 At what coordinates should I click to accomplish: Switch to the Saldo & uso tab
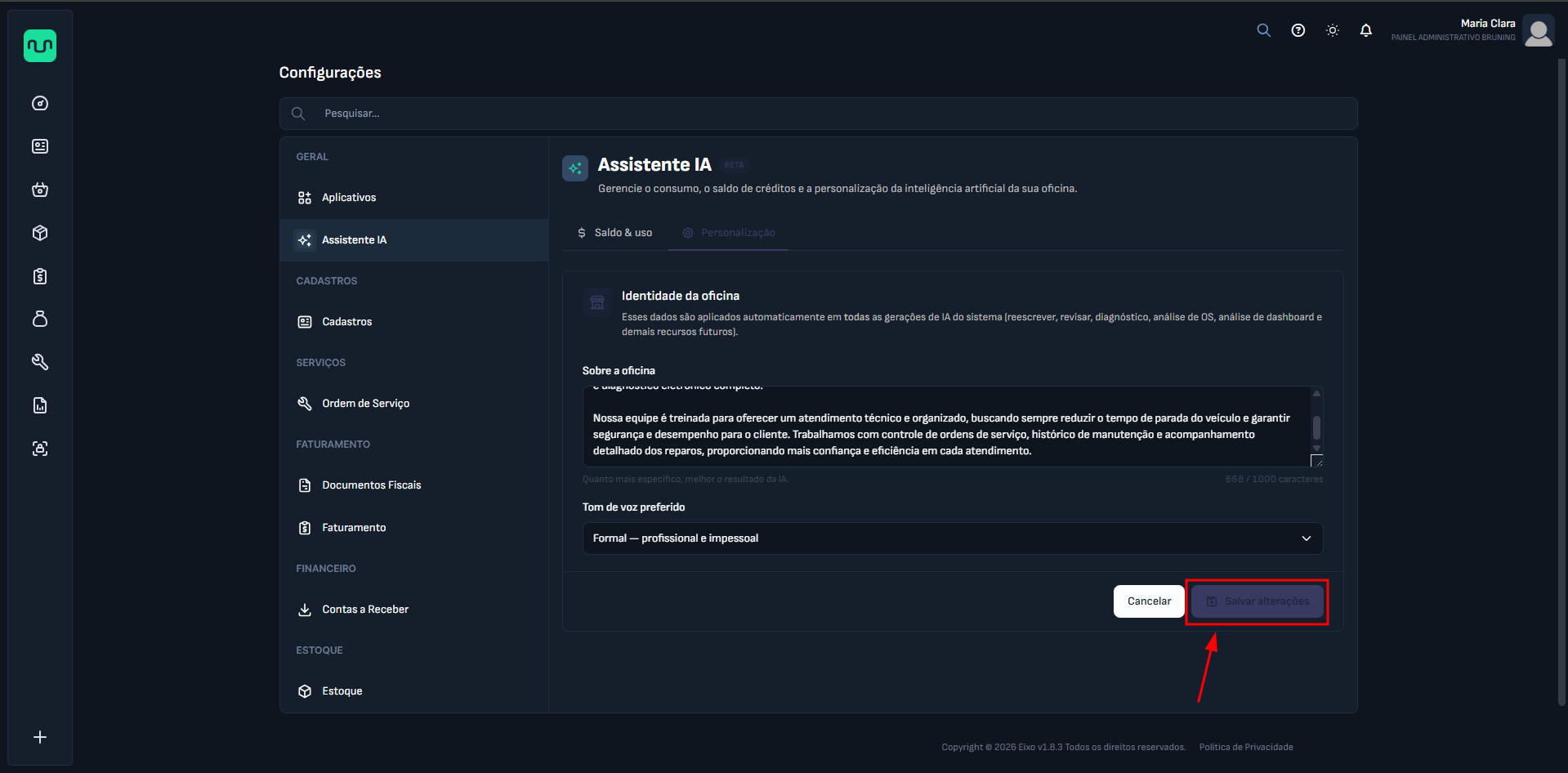pyautogui.click(x=614, y=233)
